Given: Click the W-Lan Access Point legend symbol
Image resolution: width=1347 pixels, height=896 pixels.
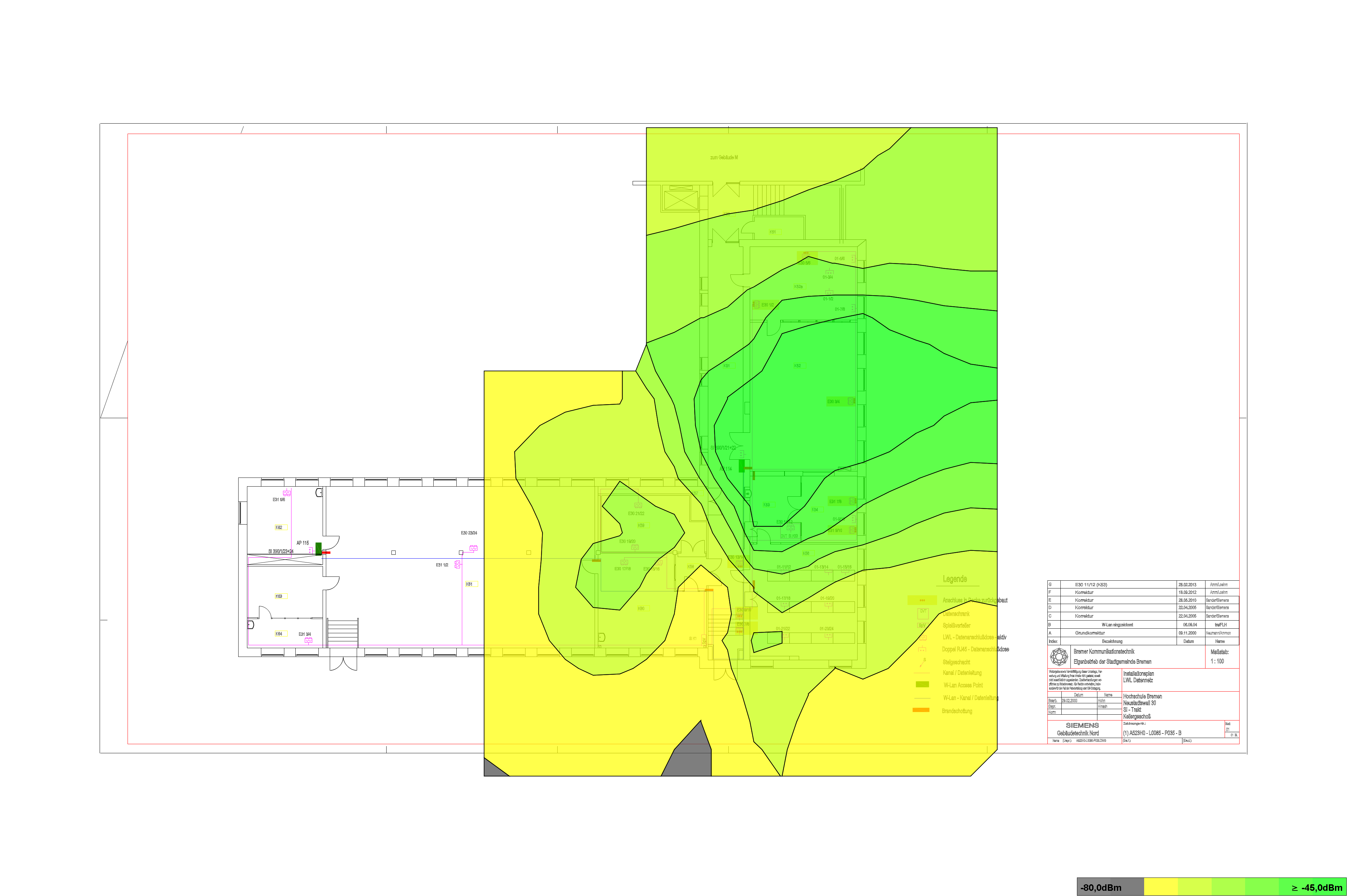Looking at the screenshot, I should [922, 684].
